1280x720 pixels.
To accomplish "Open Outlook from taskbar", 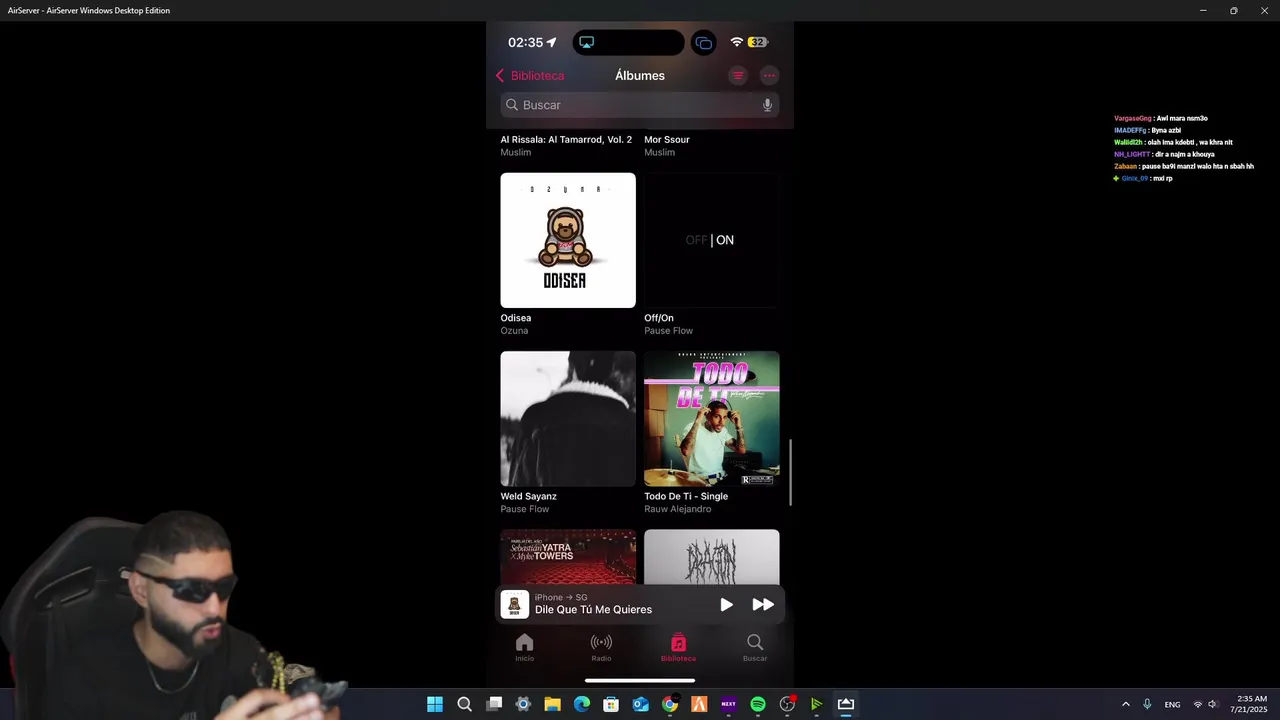I will [x=641, y=704].
